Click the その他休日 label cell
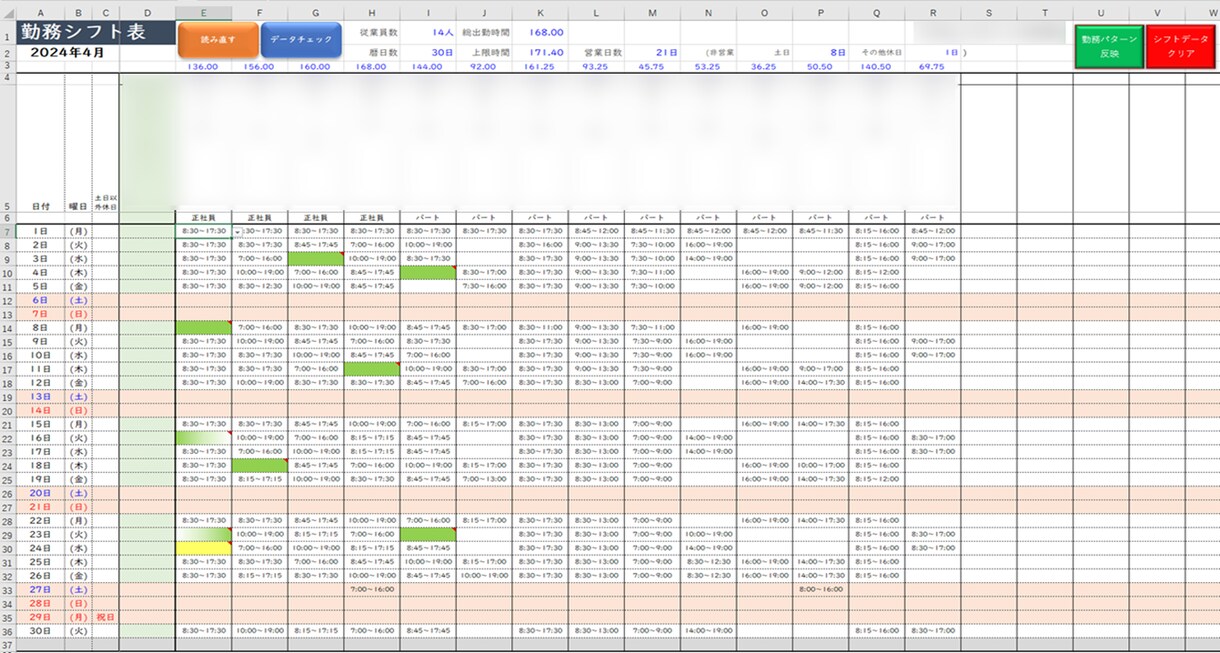The height and width of the screenshot is (653, 1220). (x=882, y=52)
